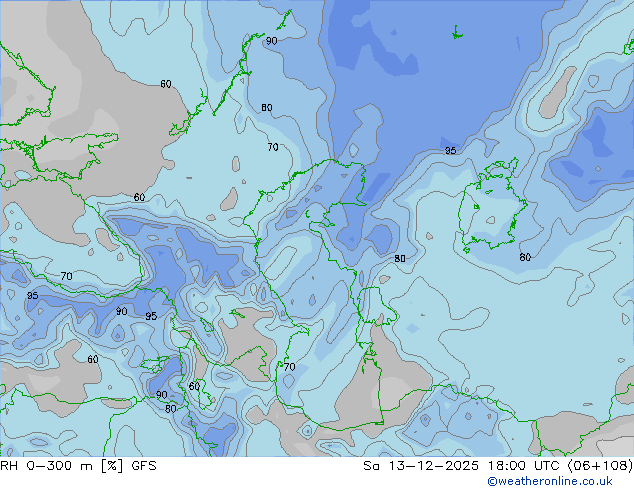This screenshot has width=634, height=490.
Task: Click the "GFS" model name text
Action: coord(144,466)
